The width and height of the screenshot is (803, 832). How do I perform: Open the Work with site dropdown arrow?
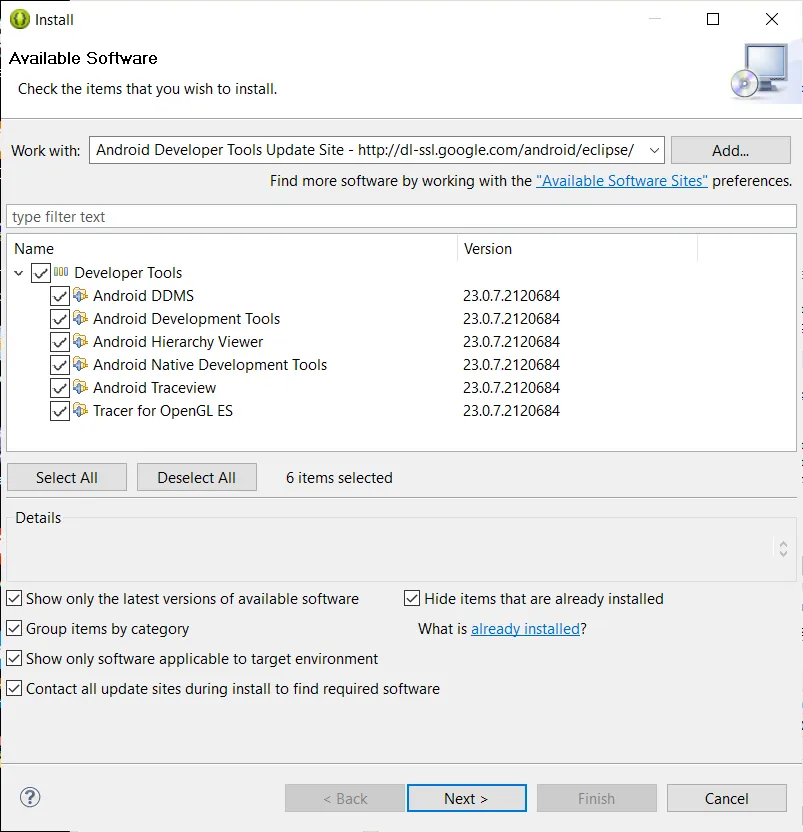[x=654, y=150]
